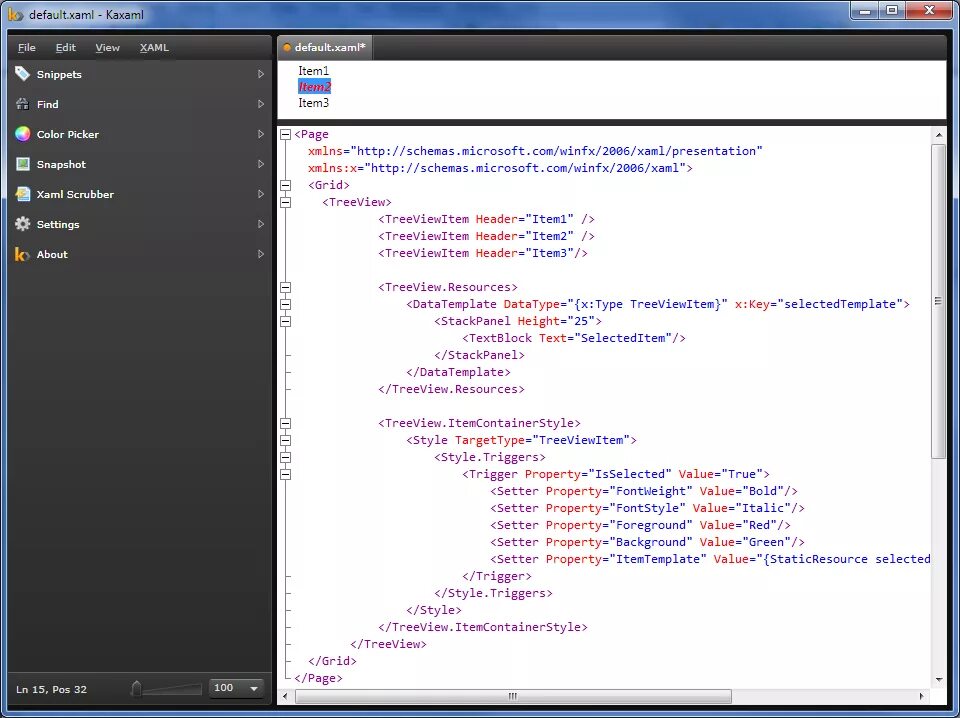Screen dimensions: 960x718
Task: Expand the Settings panel arrow
Action: (261, 224)
